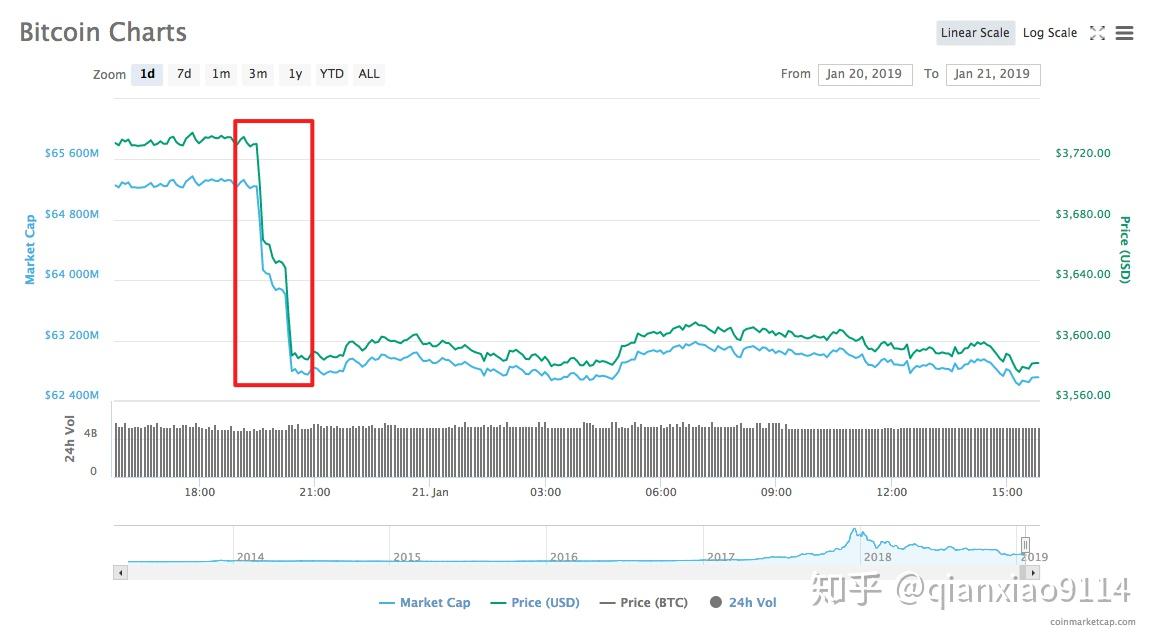This screenshot has height=641, width=1159.
Task: Click the $63 200M market cap label
Action: [72, 335]
